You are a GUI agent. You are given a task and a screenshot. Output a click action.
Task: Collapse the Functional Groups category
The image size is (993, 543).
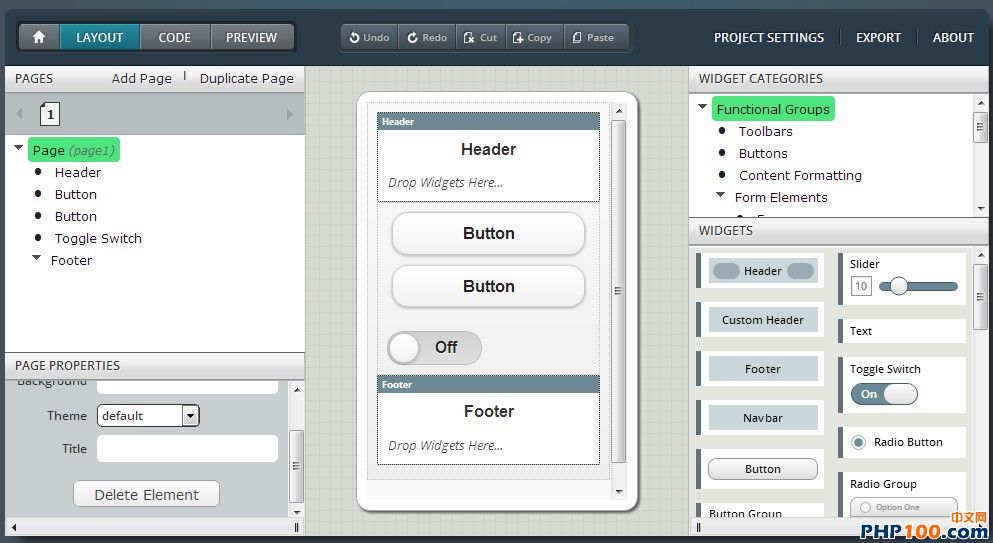703,108
